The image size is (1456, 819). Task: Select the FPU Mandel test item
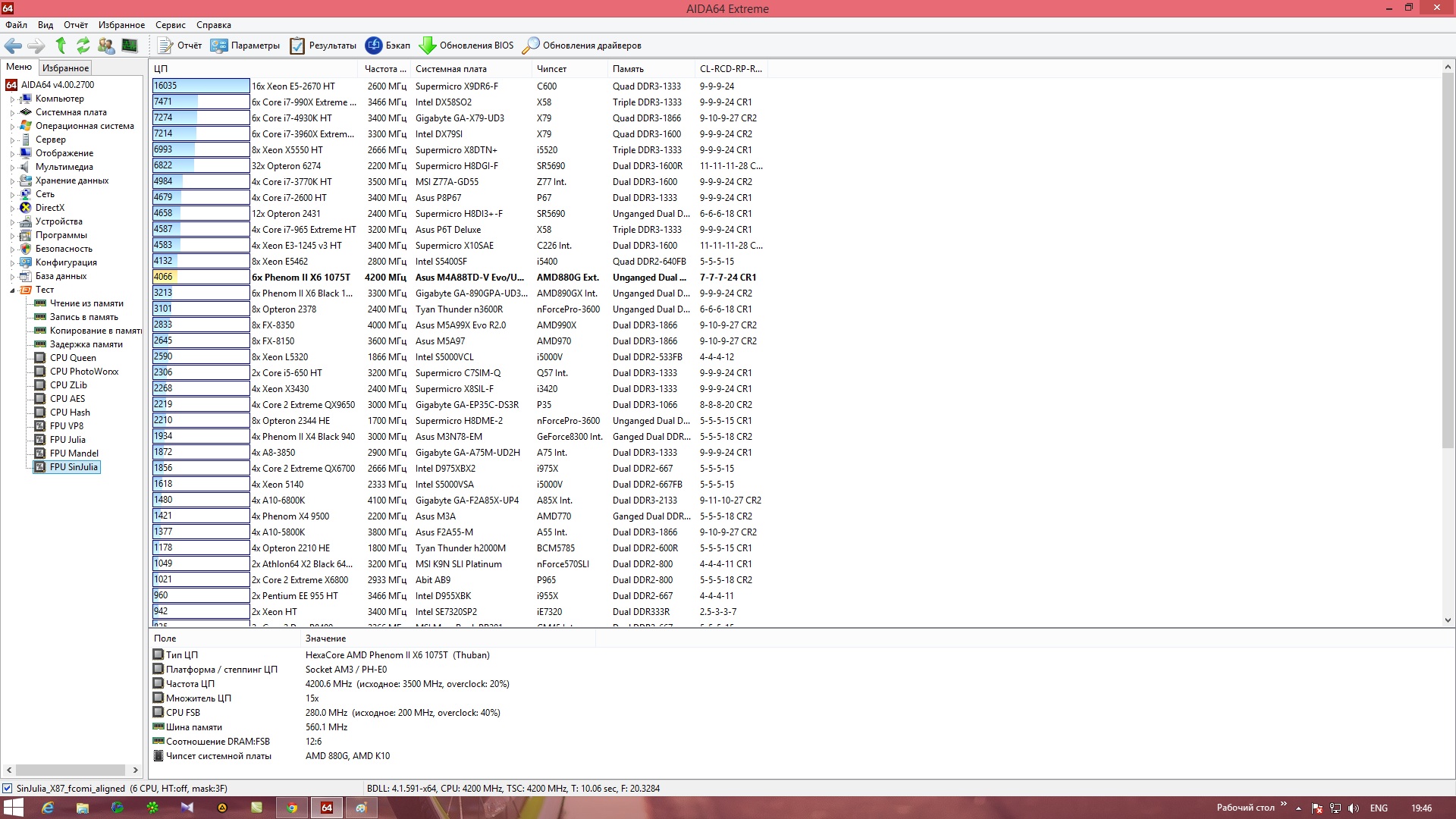click(x=74, y=453)
